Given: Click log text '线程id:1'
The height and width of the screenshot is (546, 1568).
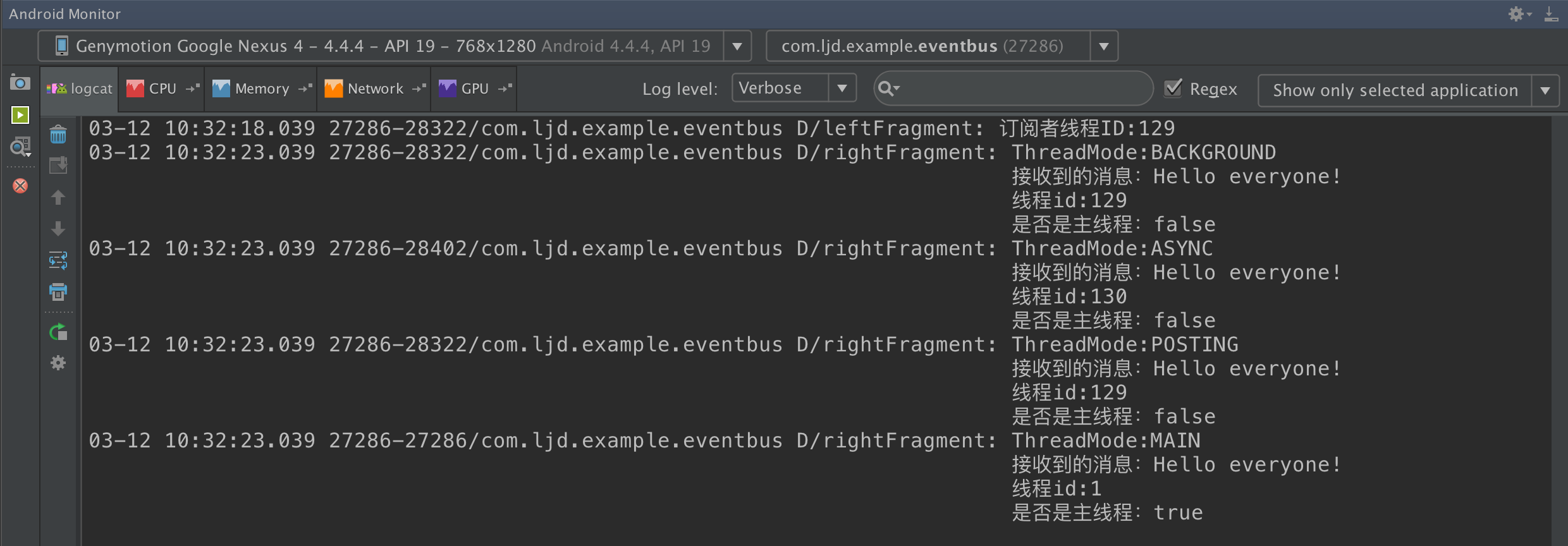Looking at the screenshot, I should click(1057, 488).
